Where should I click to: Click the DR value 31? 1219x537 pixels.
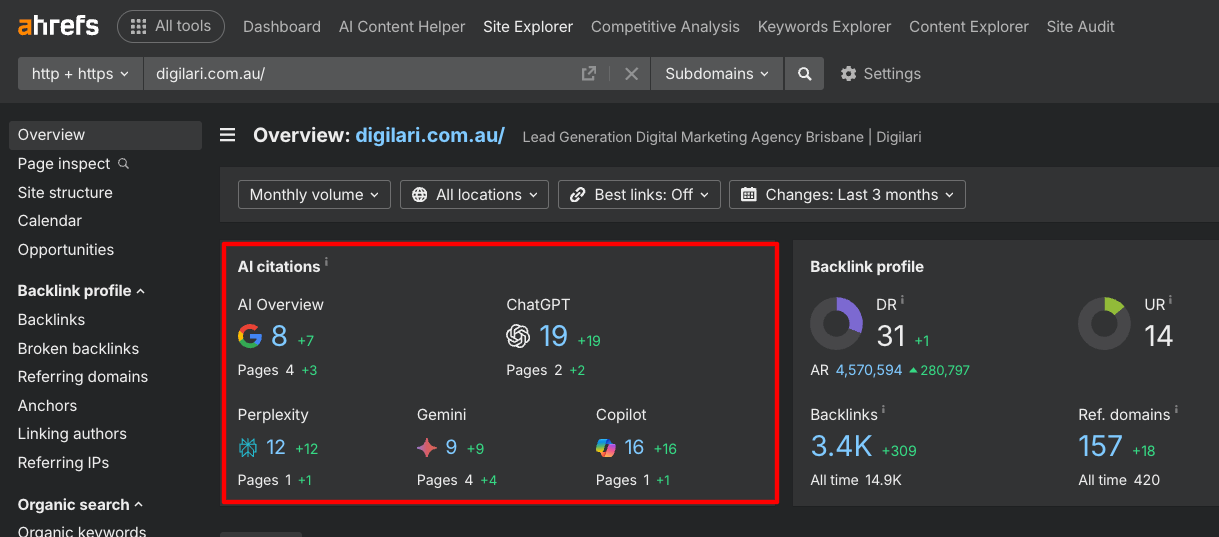(890, 336)
